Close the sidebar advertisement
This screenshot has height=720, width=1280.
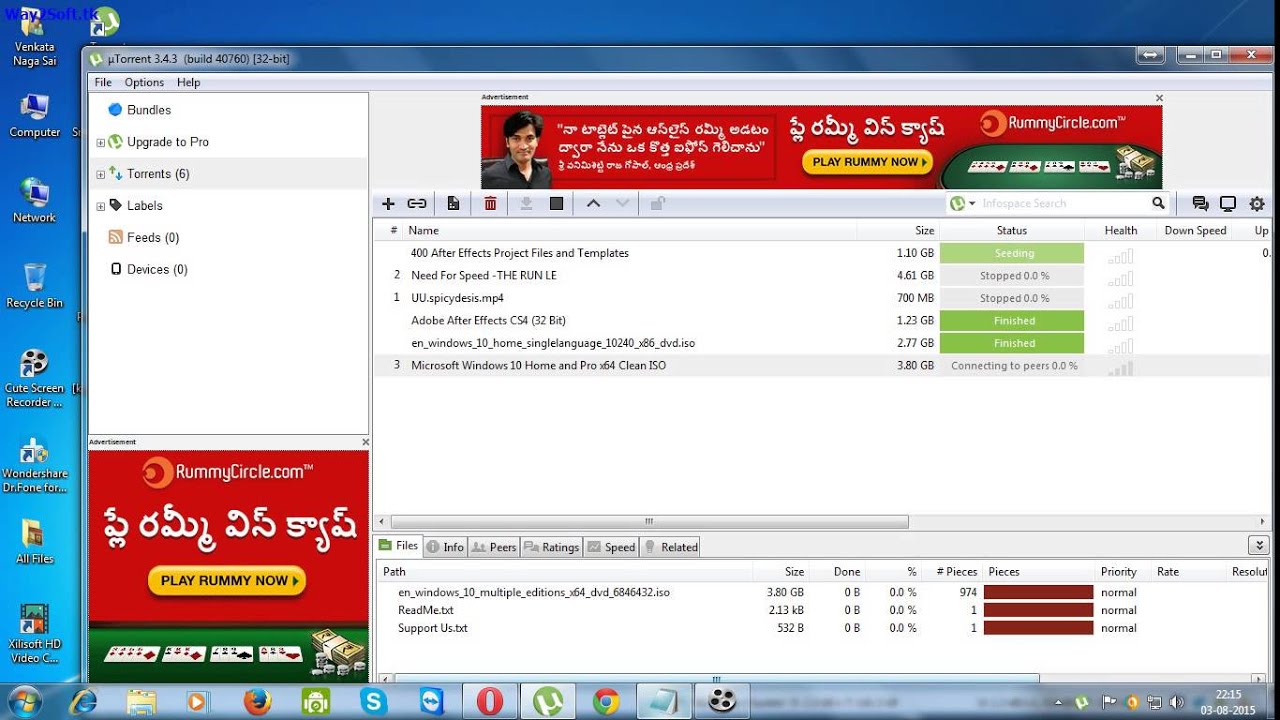pyautogui.click(x=365, y=442)
